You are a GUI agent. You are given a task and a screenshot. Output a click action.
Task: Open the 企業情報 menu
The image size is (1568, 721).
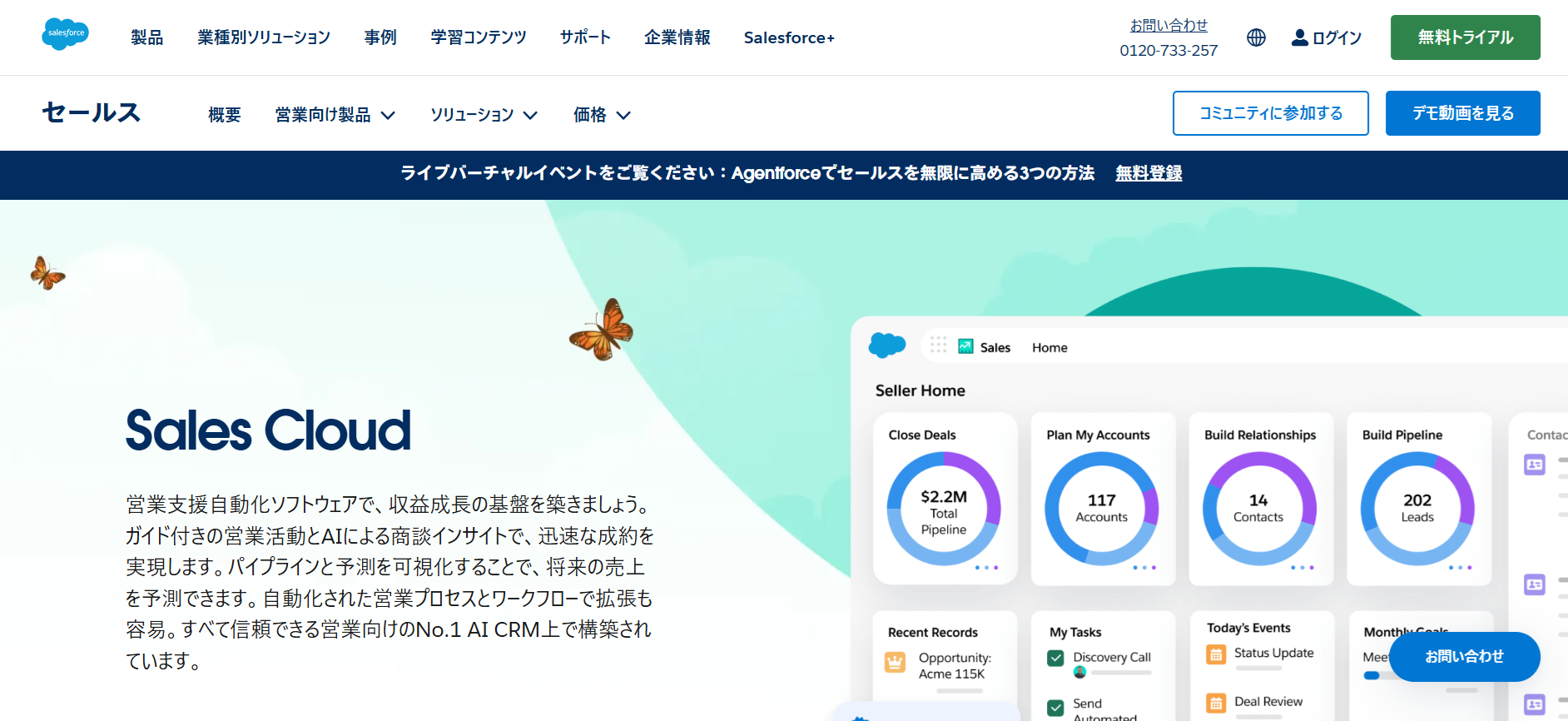[x=677, y=37]
